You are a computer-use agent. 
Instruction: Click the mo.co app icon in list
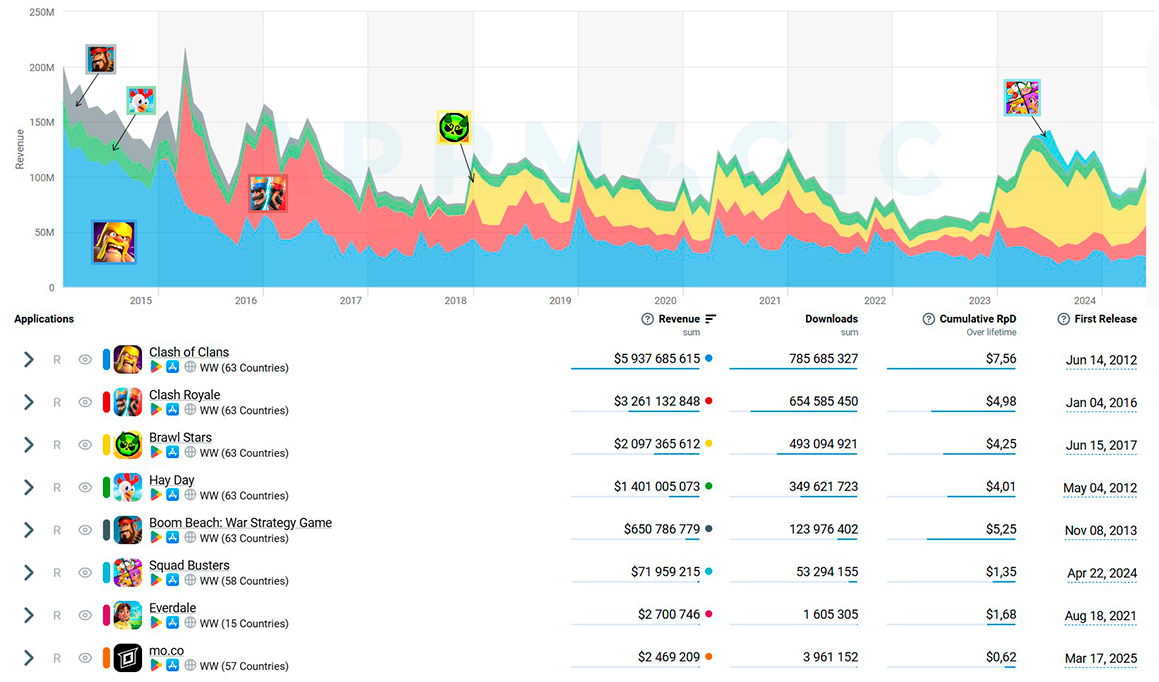(127, 658)
